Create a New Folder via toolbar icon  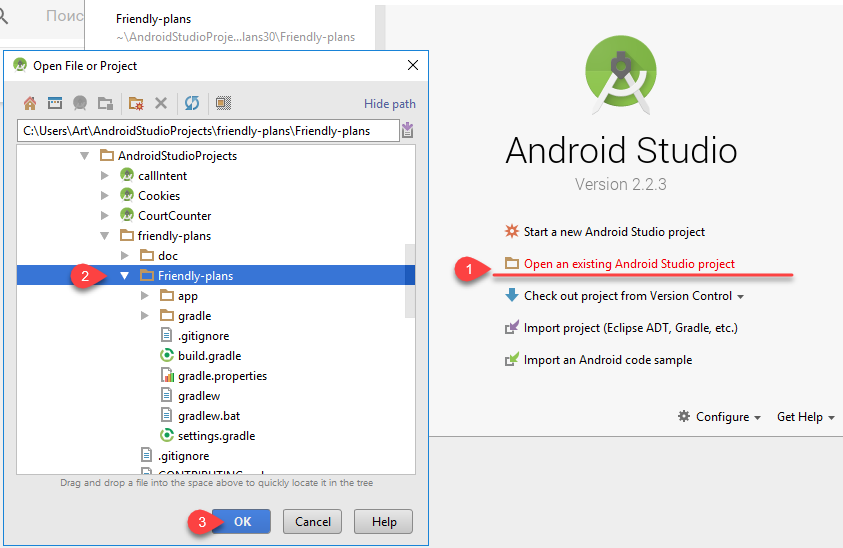click(136, 103)
